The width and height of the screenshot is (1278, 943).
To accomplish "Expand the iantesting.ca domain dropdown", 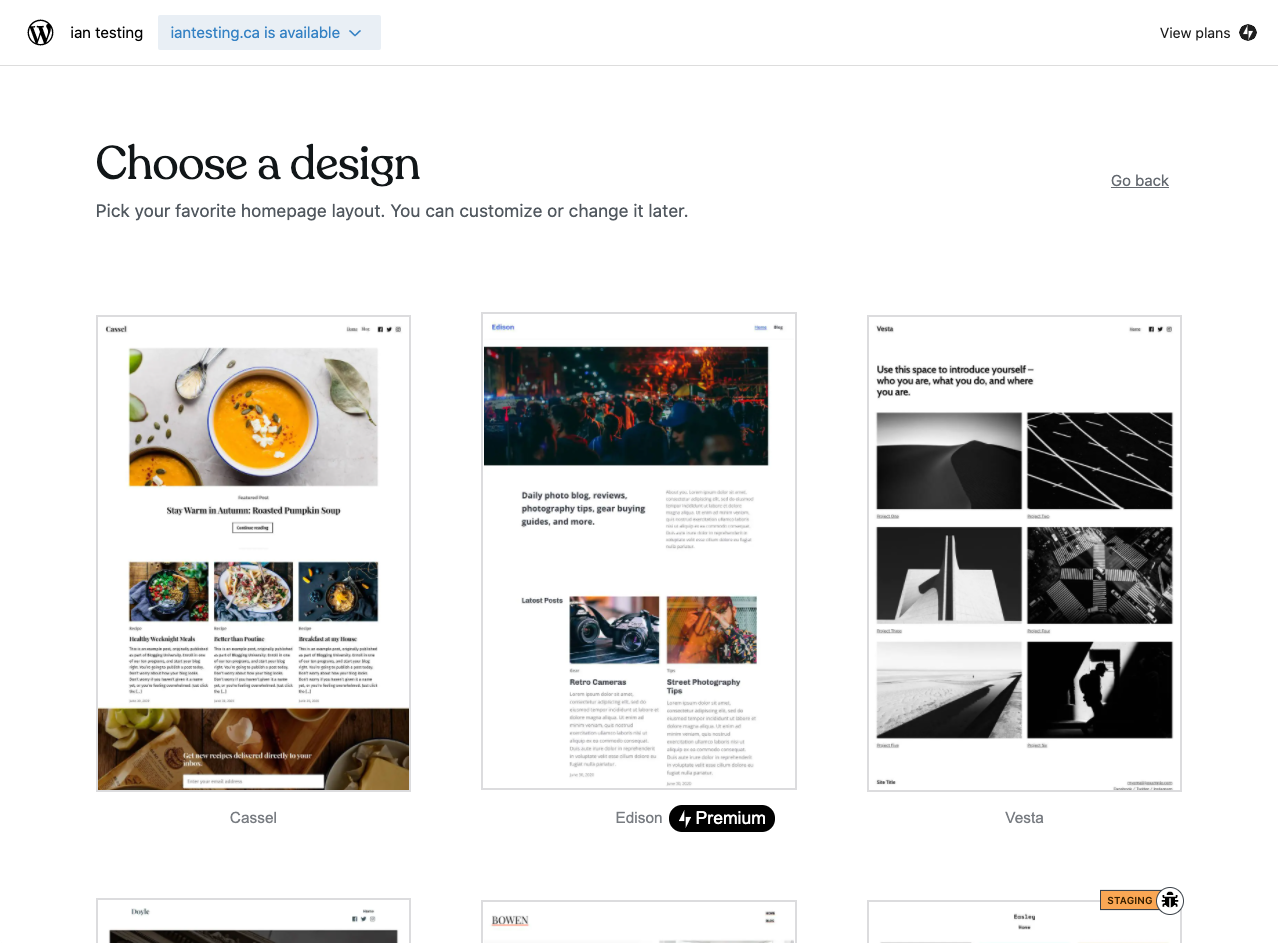I will 269,33.
